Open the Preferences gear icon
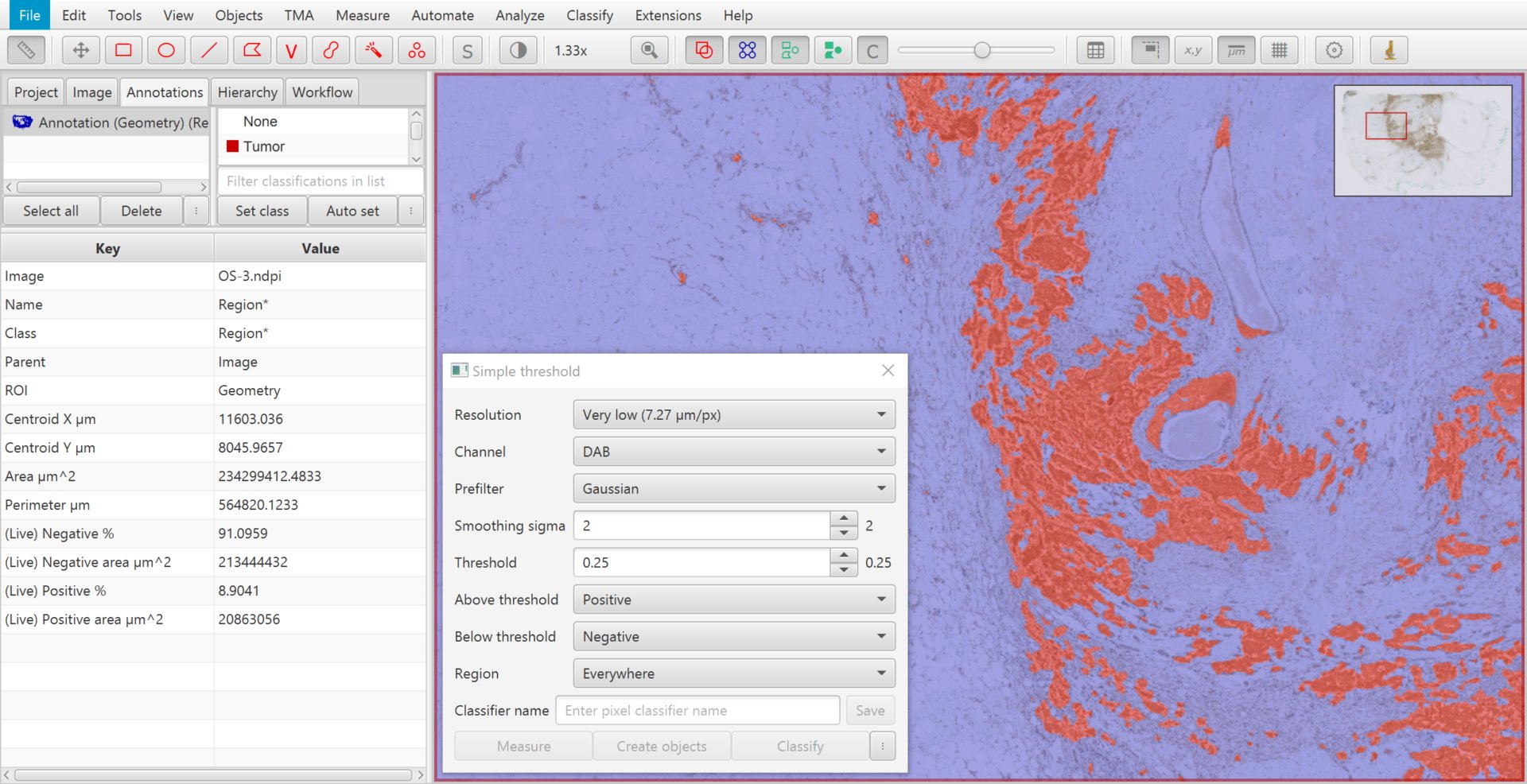 pos(1335,50)
